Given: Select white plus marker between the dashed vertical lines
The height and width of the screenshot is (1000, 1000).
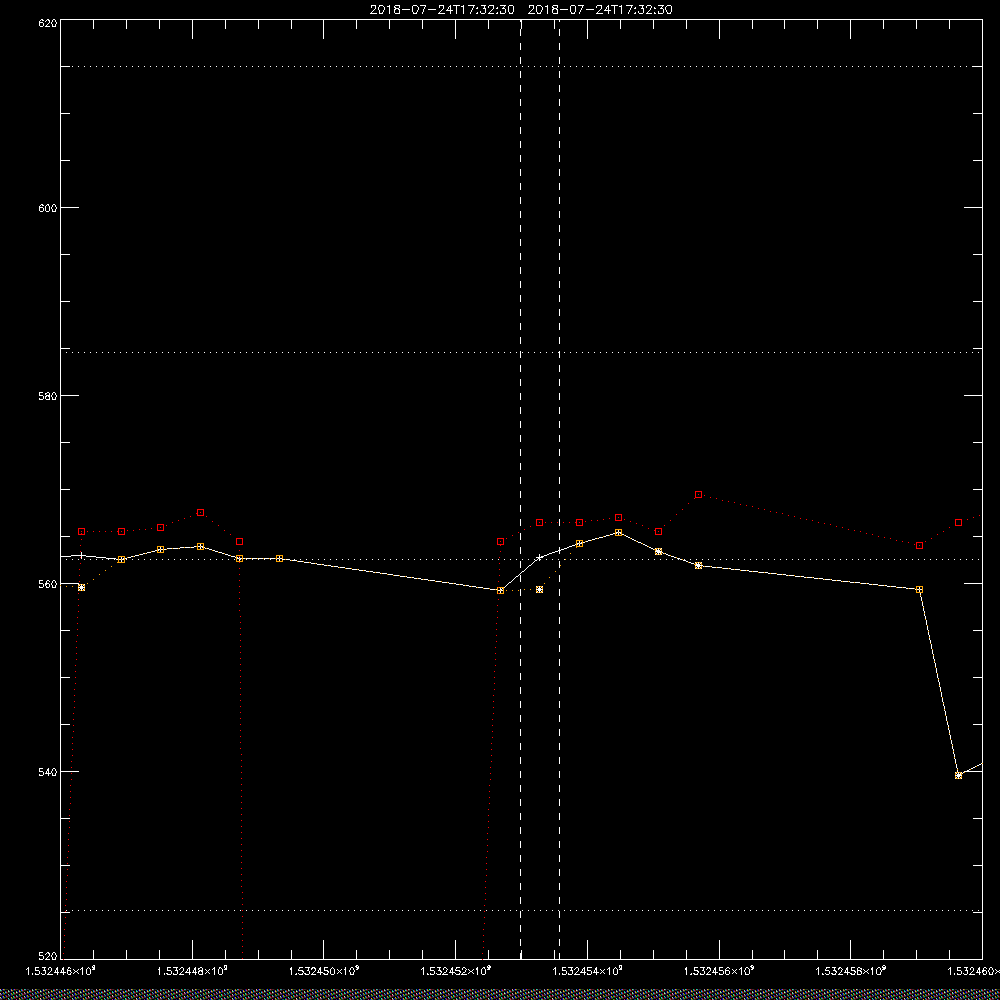Looking at the screenshot, I should click(540, 557).
